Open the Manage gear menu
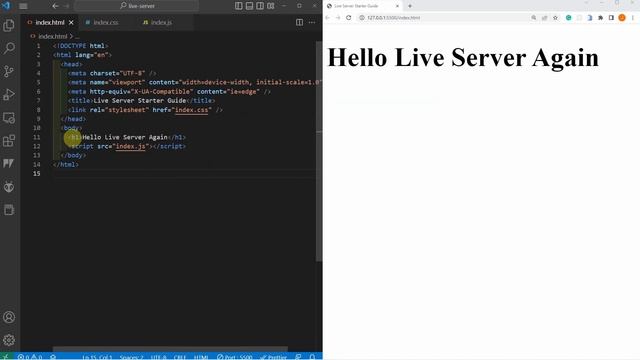Viewport: 640px width, 360px height. [9, 340]
